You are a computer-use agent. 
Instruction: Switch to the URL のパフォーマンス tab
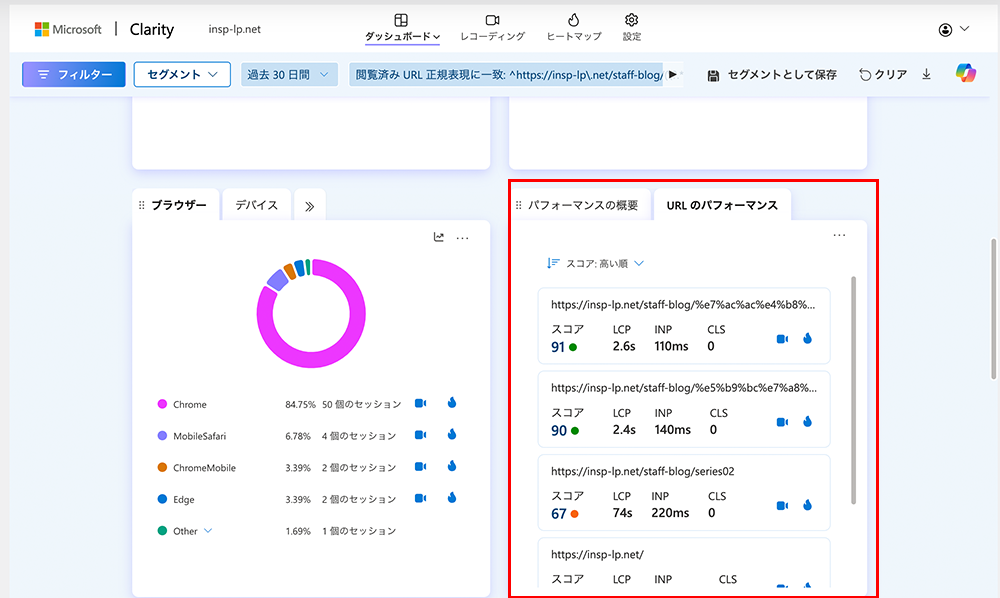pos(722,205)
